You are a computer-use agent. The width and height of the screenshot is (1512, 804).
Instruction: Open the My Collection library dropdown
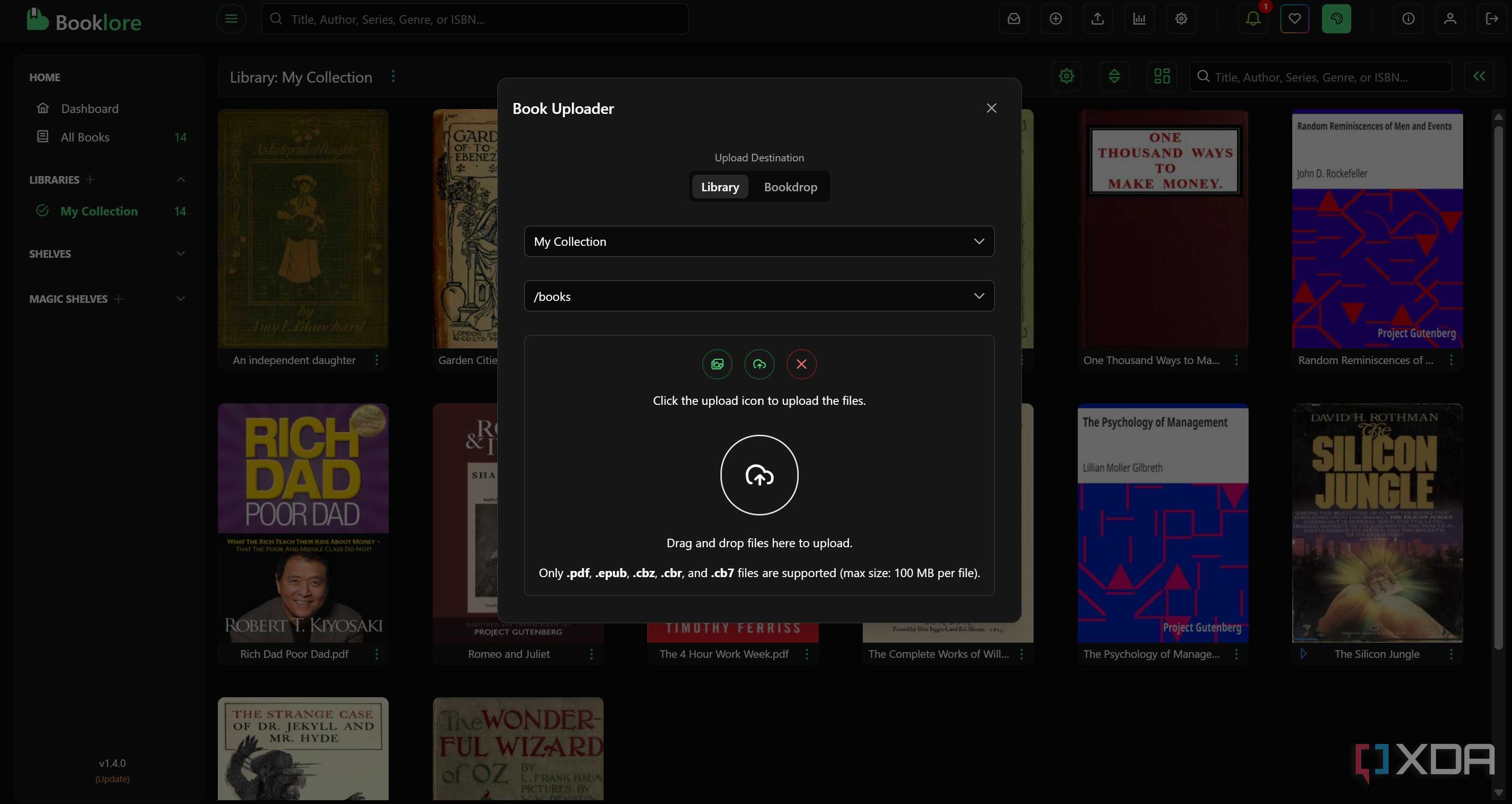[x=759, y=241]
